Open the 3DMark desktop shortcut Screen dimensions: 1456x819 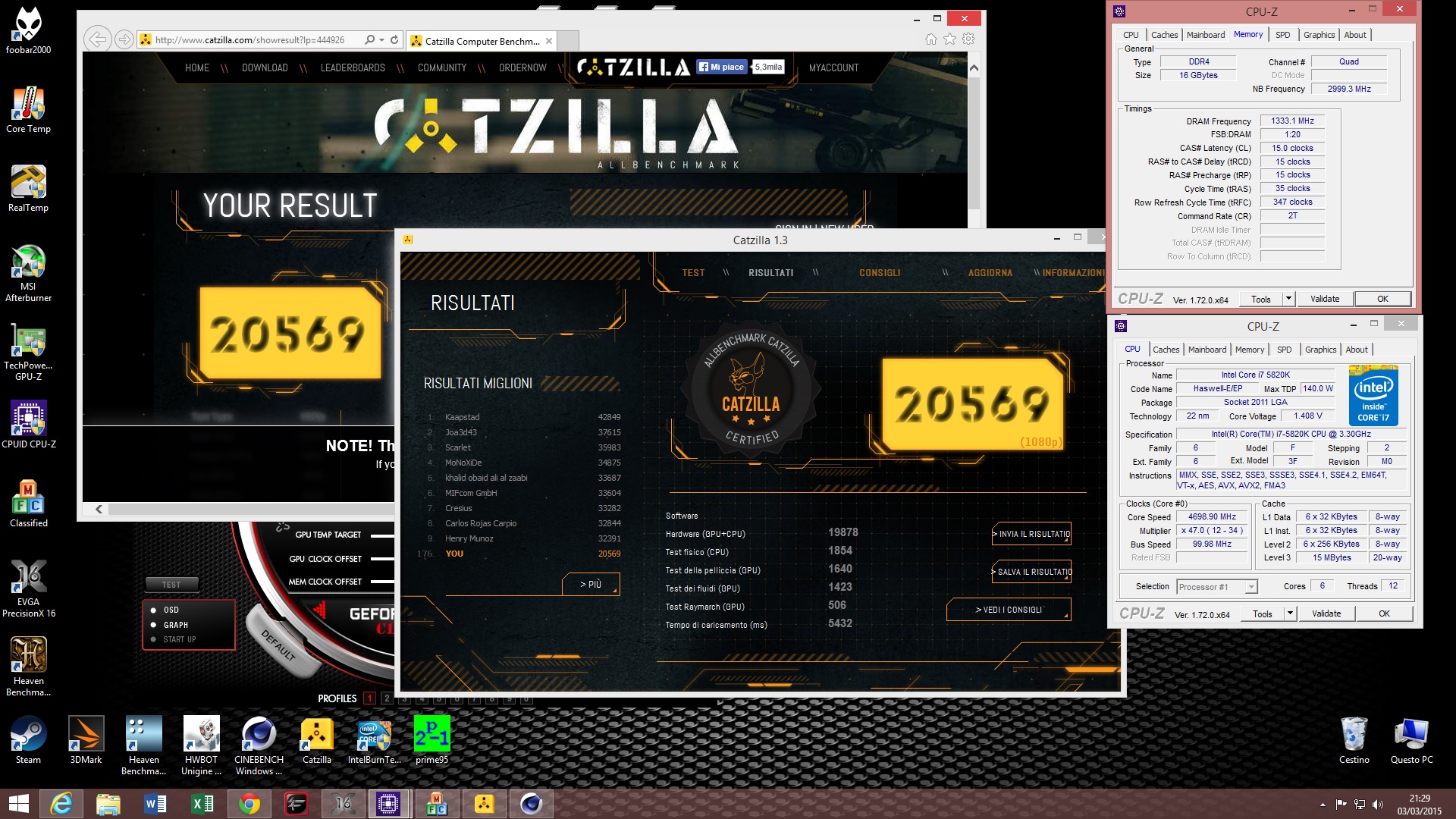(86, 741)
